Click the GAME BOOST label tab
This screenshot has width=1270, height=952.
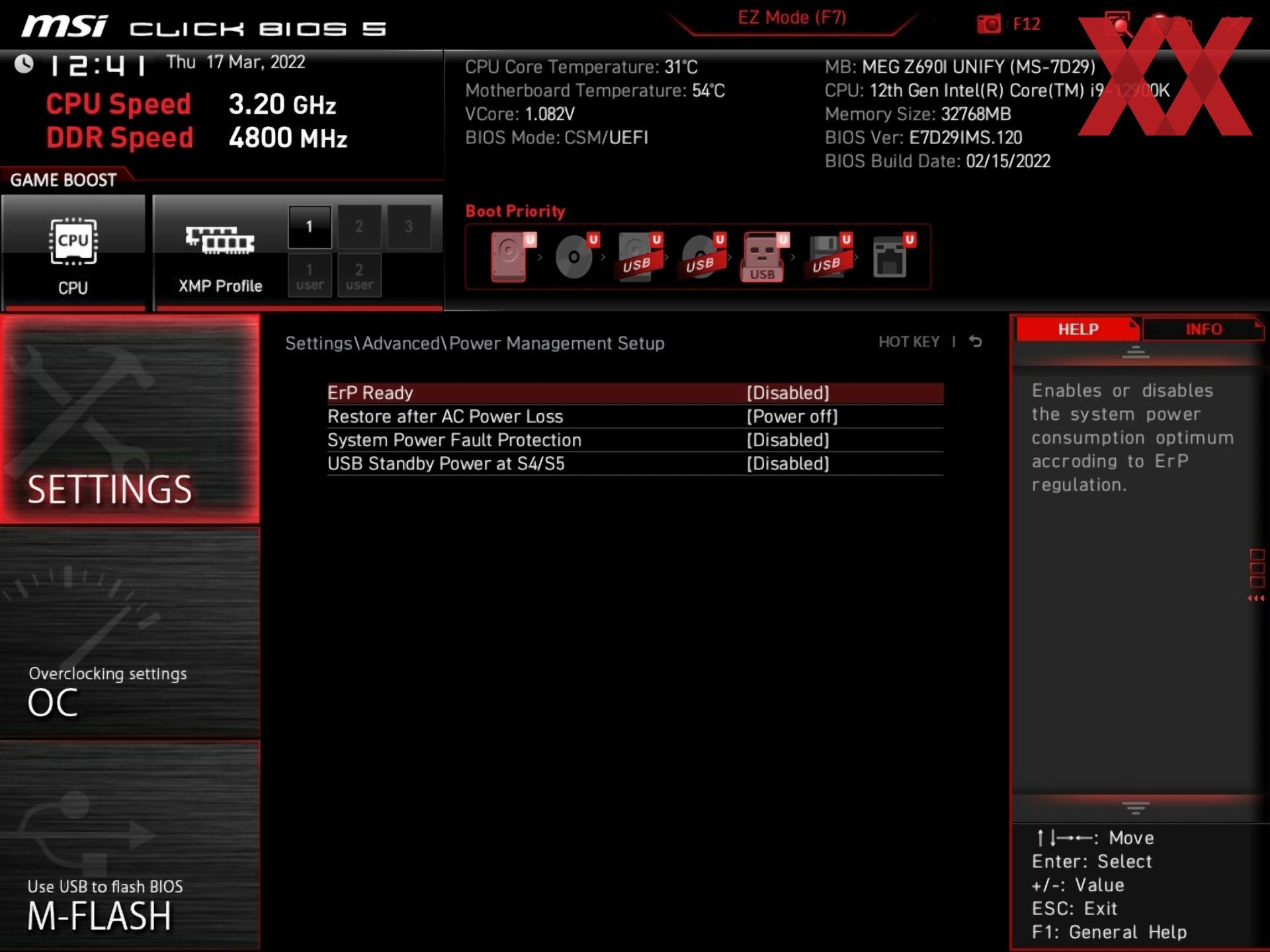coord(63,180)
